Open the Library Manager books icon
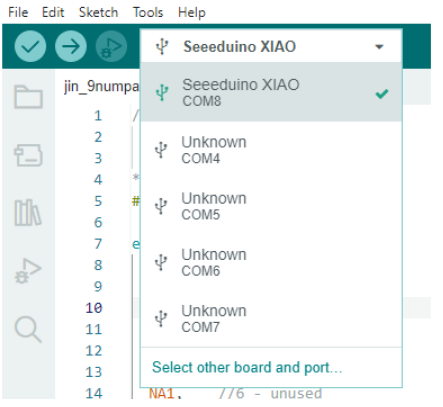Screen dimensions: 443x407 (28, 213)
